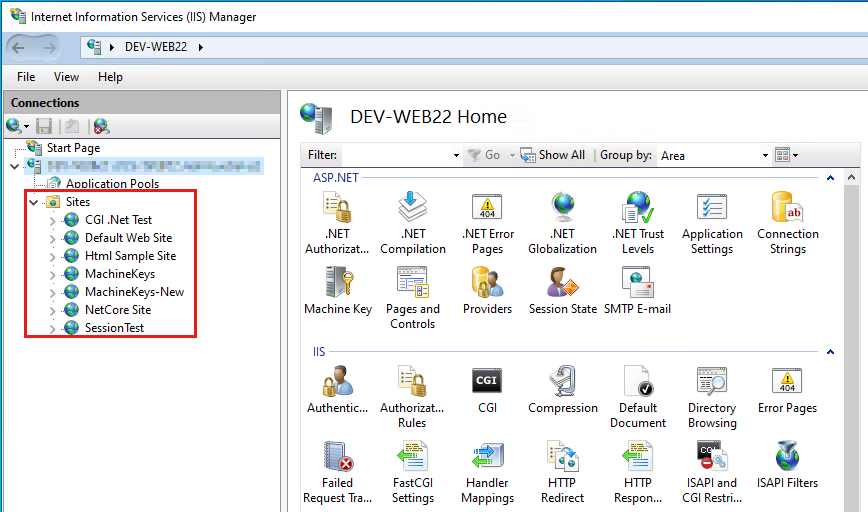Collapse the ASP.NET group section
This screenshot has width=868, height=512.
point(829,178)
